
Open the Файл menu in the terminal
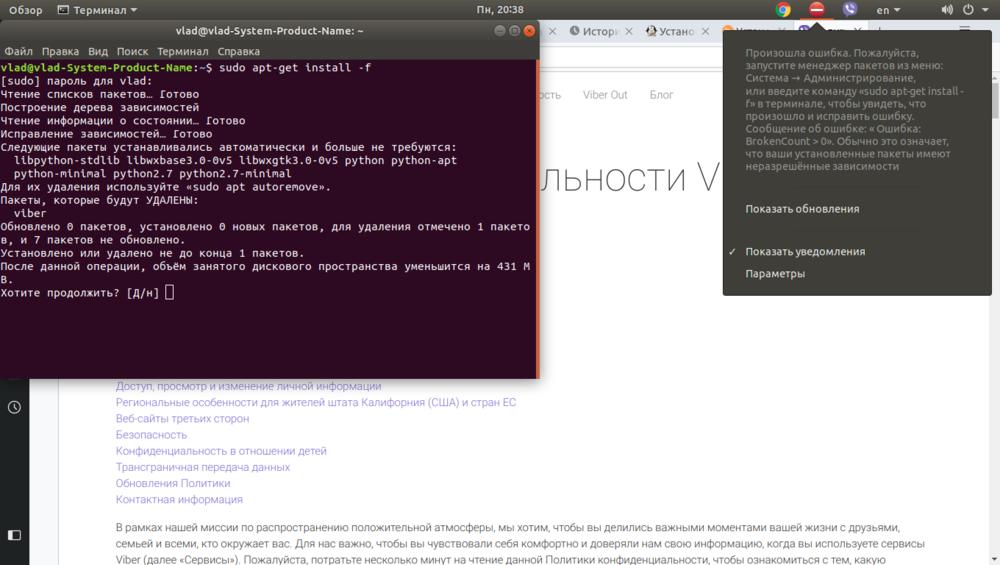[18, 52]
